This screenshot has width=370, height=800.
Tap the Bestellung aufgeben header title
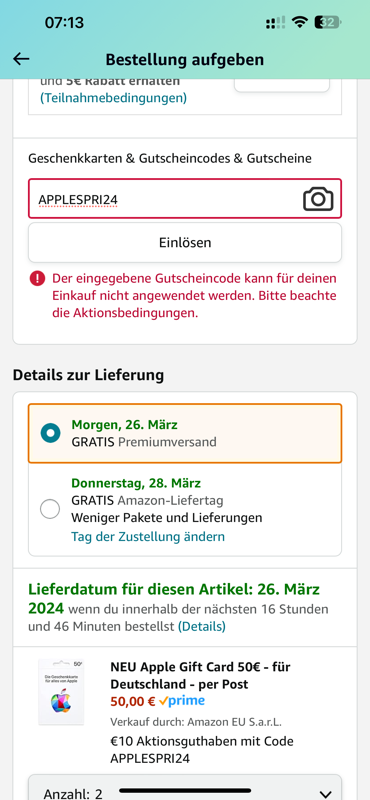(185, 59)
